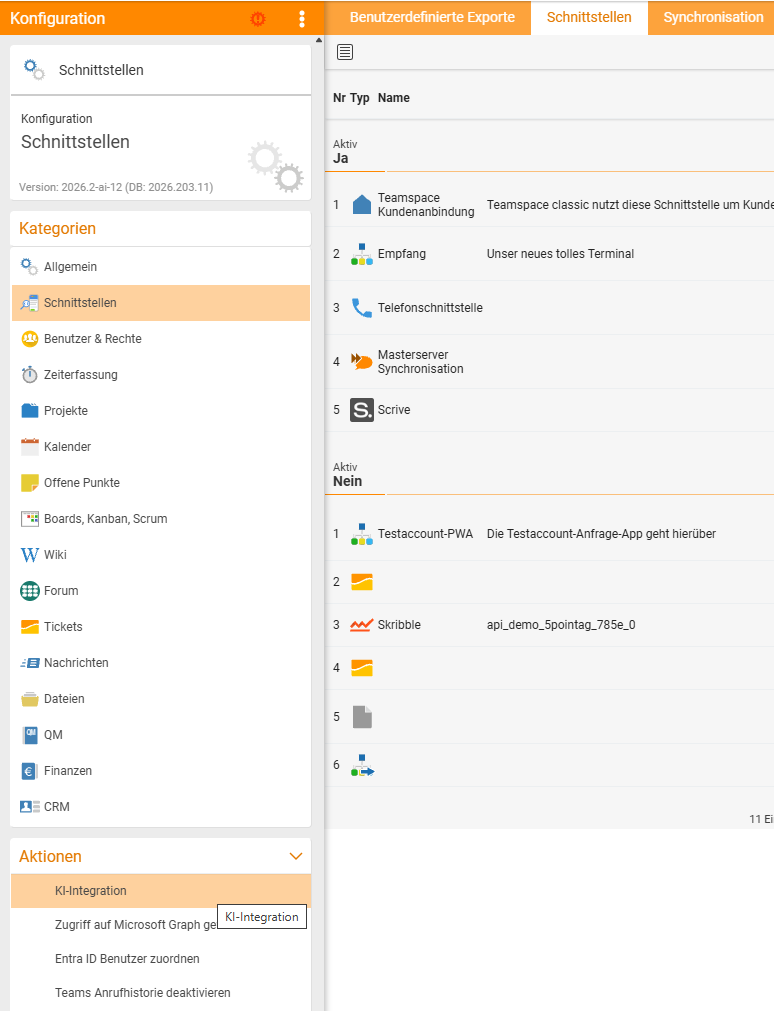Click the Offene Punkte sticky note icon
This screenshot has width=774, height=1011.
[30, 483]
